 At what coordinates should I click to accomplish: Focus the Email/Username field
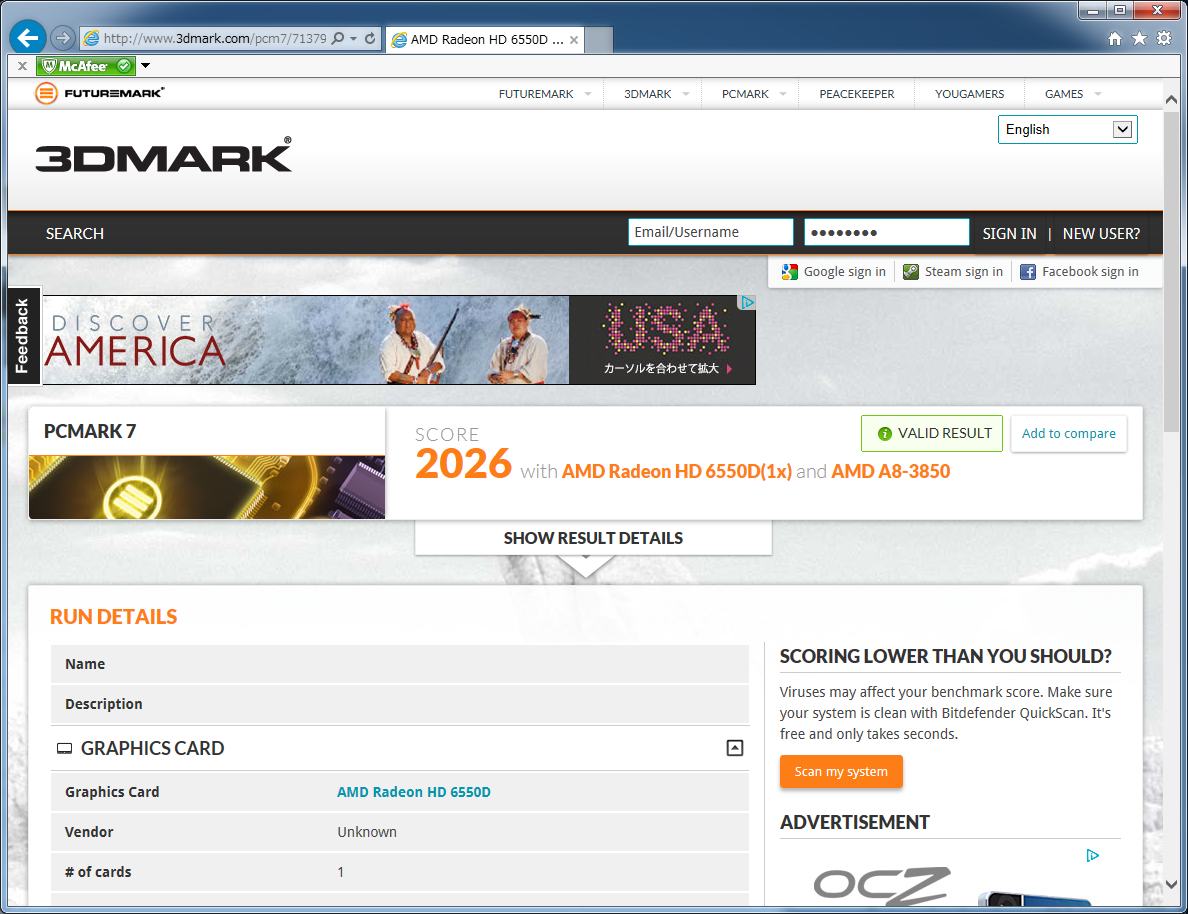[711, 232]
